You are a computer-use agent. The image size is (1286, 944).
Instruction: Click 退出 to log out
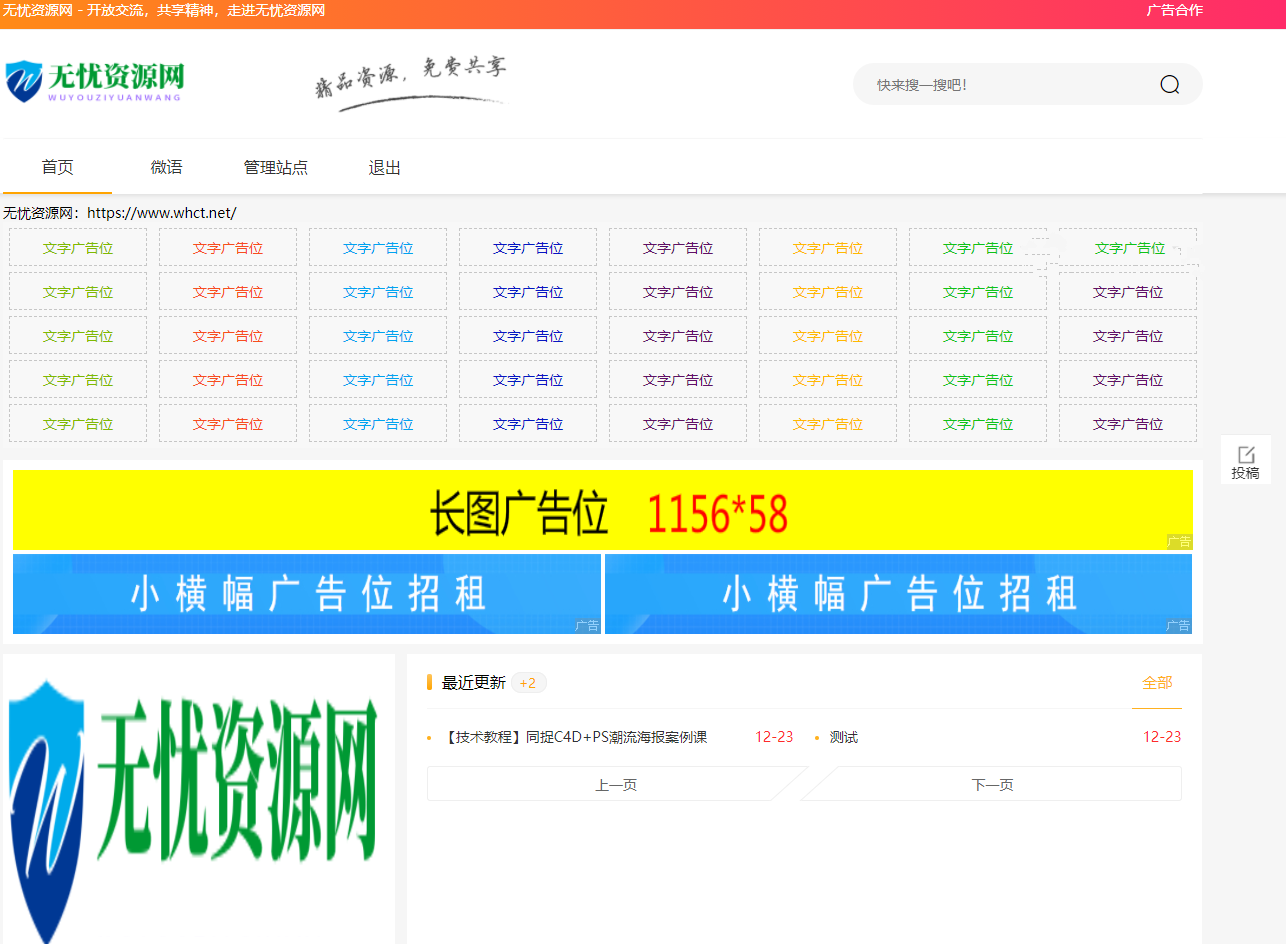(x=384, y=168)
